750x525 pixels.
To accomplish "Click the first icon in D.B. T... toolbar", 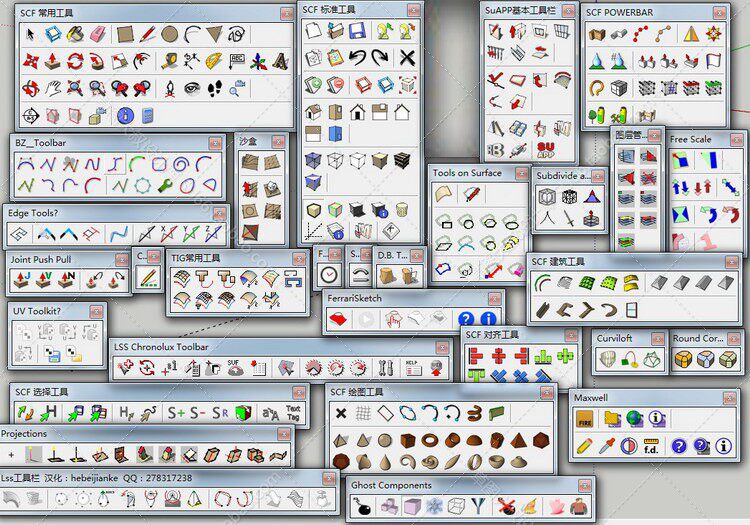I will (x=387, y=276).
